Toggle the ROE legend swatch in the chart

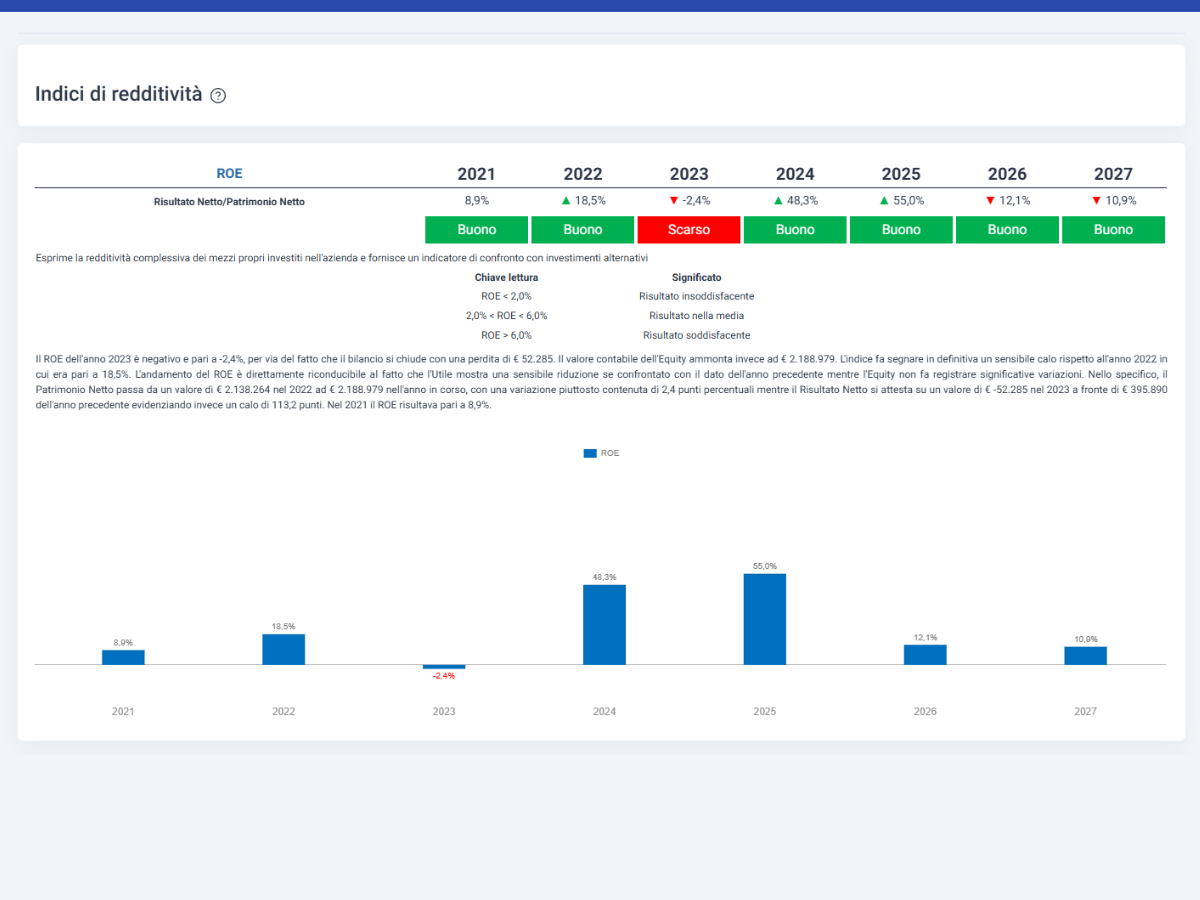(590, 453)
